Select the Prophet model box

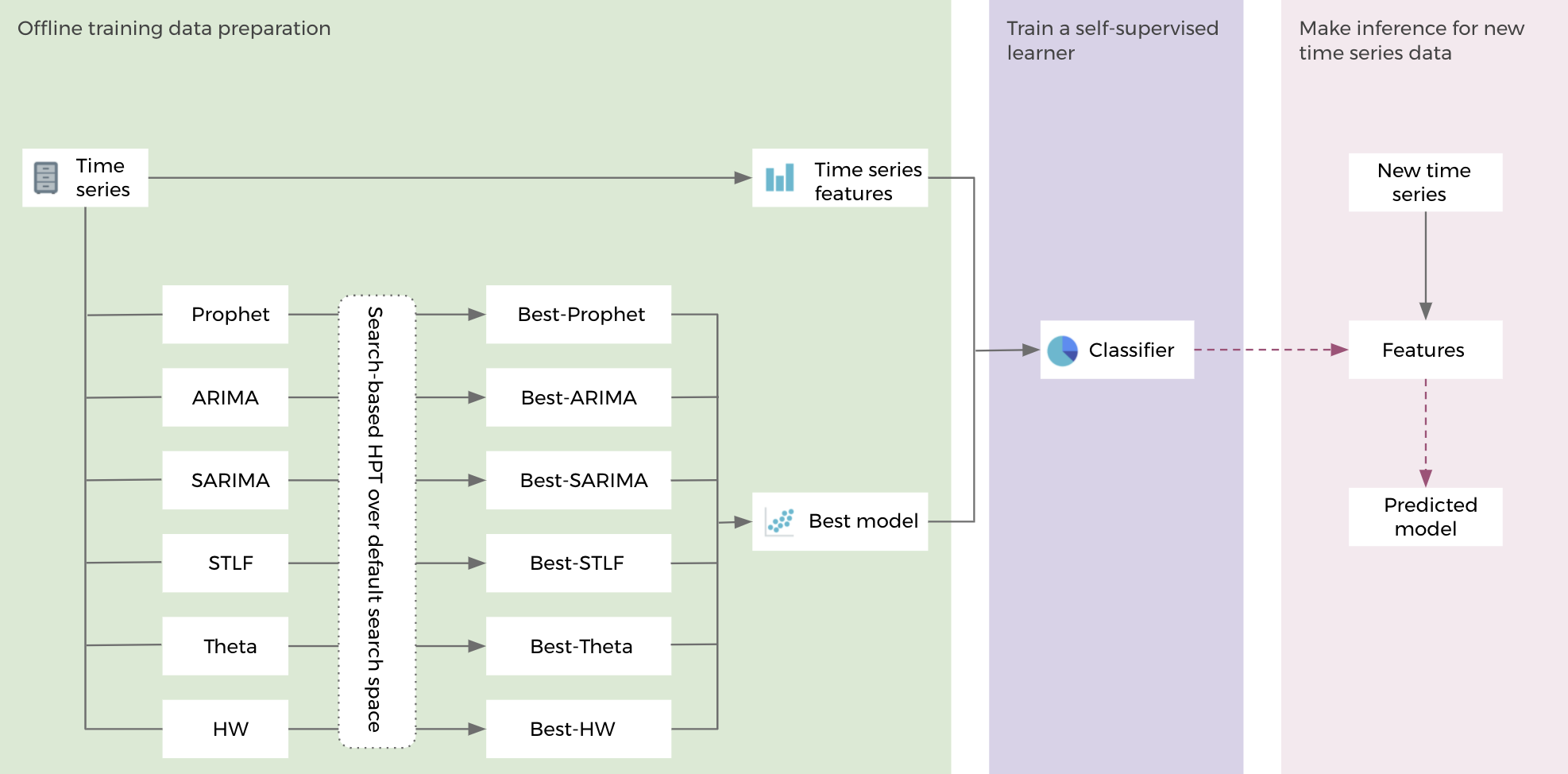[226, 315]
